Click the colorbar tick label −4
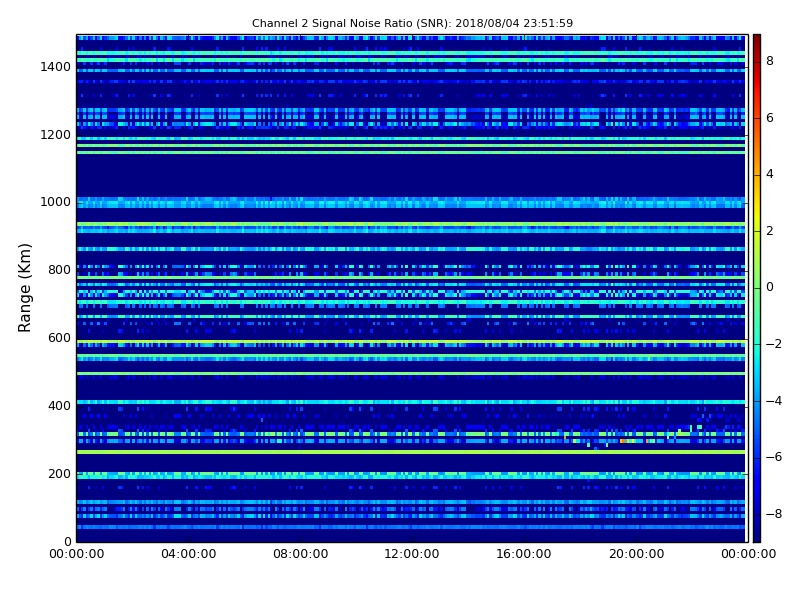The image size is (800, 600). (x=774, y=401)
